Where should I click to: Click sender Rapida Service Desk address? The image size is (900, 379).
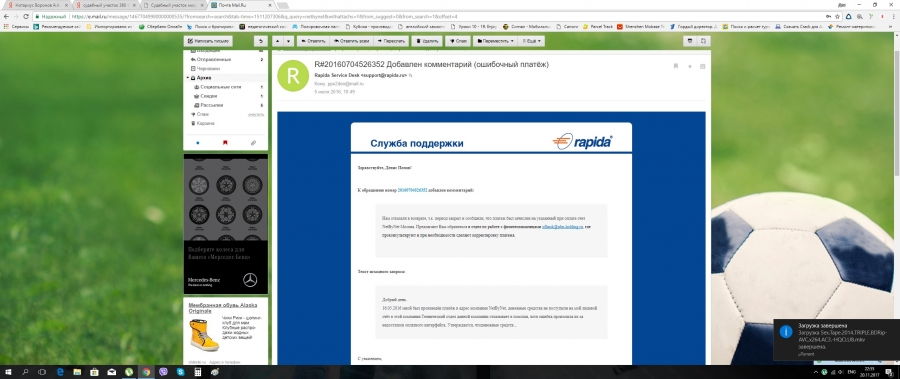[361, 75]
